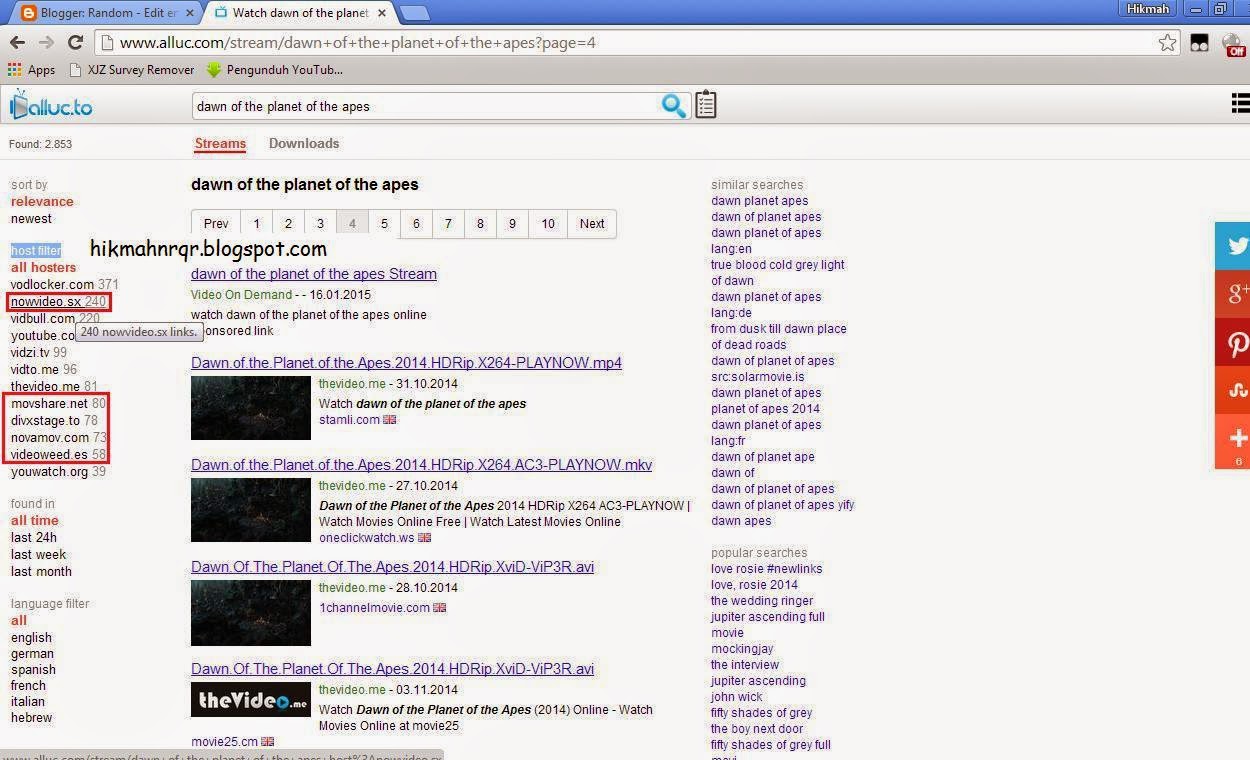
Task: Select the Streams tab
Action: [x=220, y=144]
